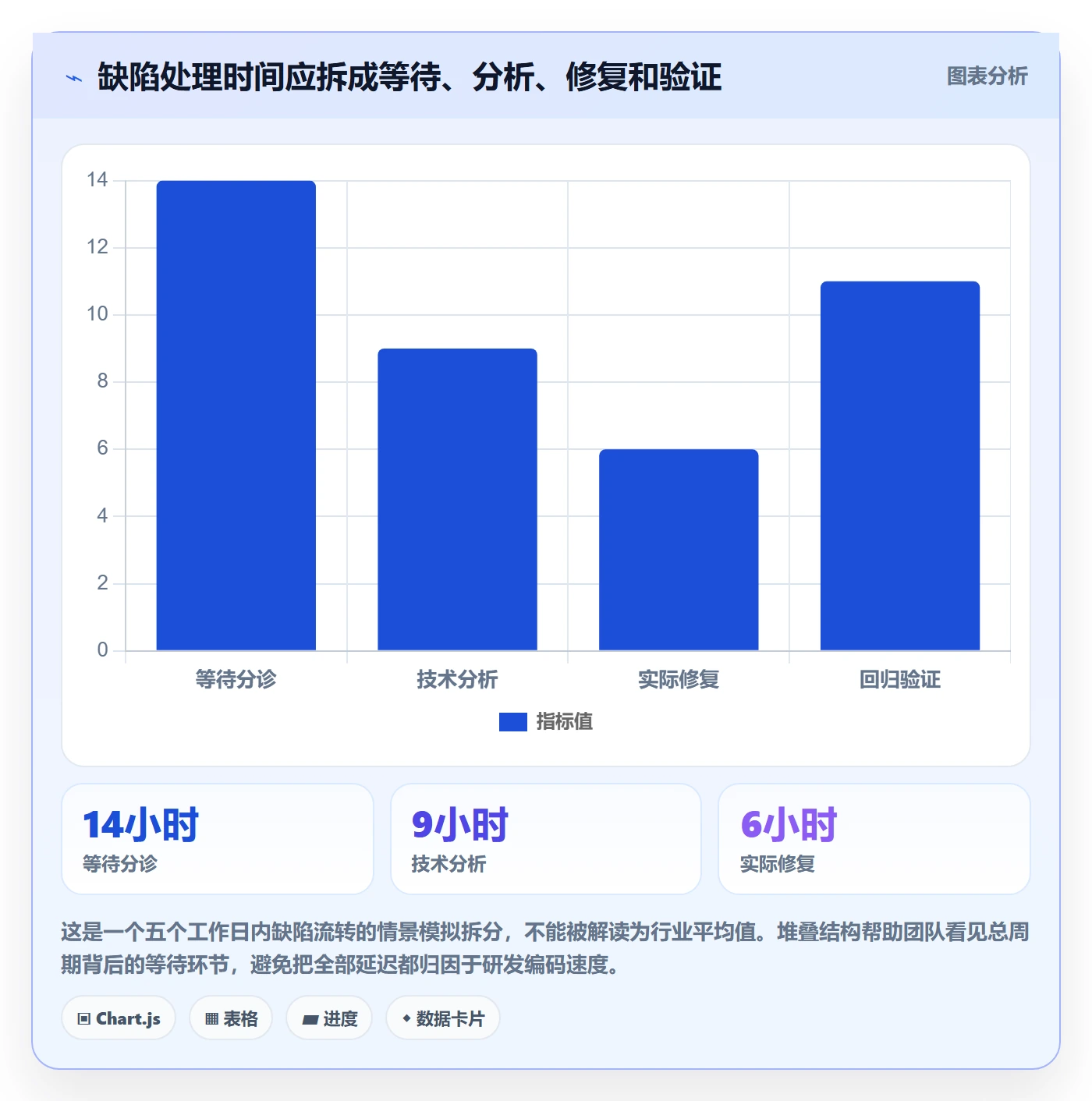Click the icon in the Chart.js tag
1092x1101 pixels.
coord(84,1018)
